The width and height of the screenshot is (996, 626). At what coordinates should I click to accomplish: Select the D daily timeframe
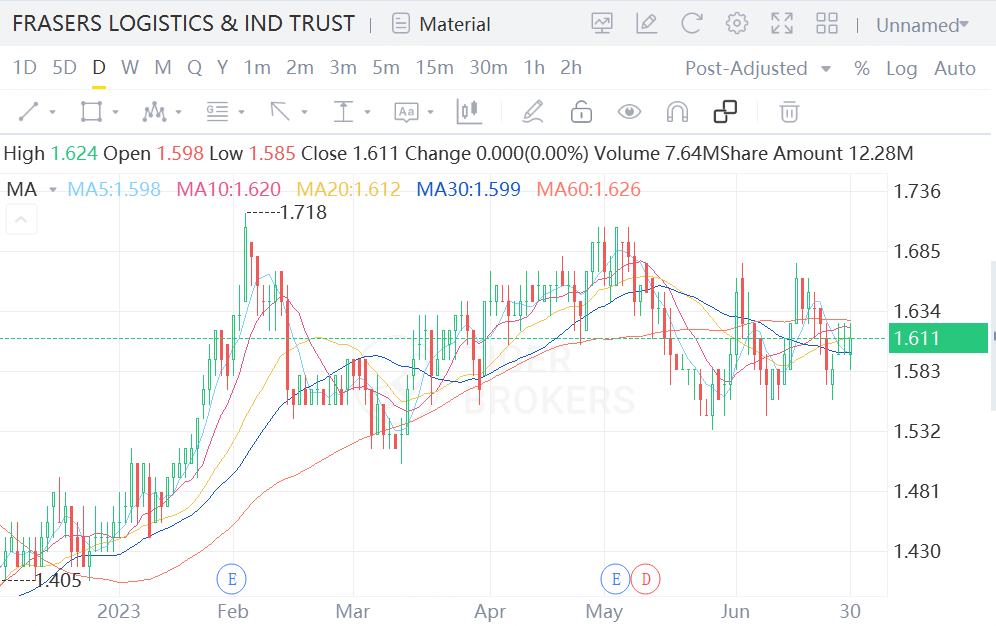[98, 67]
